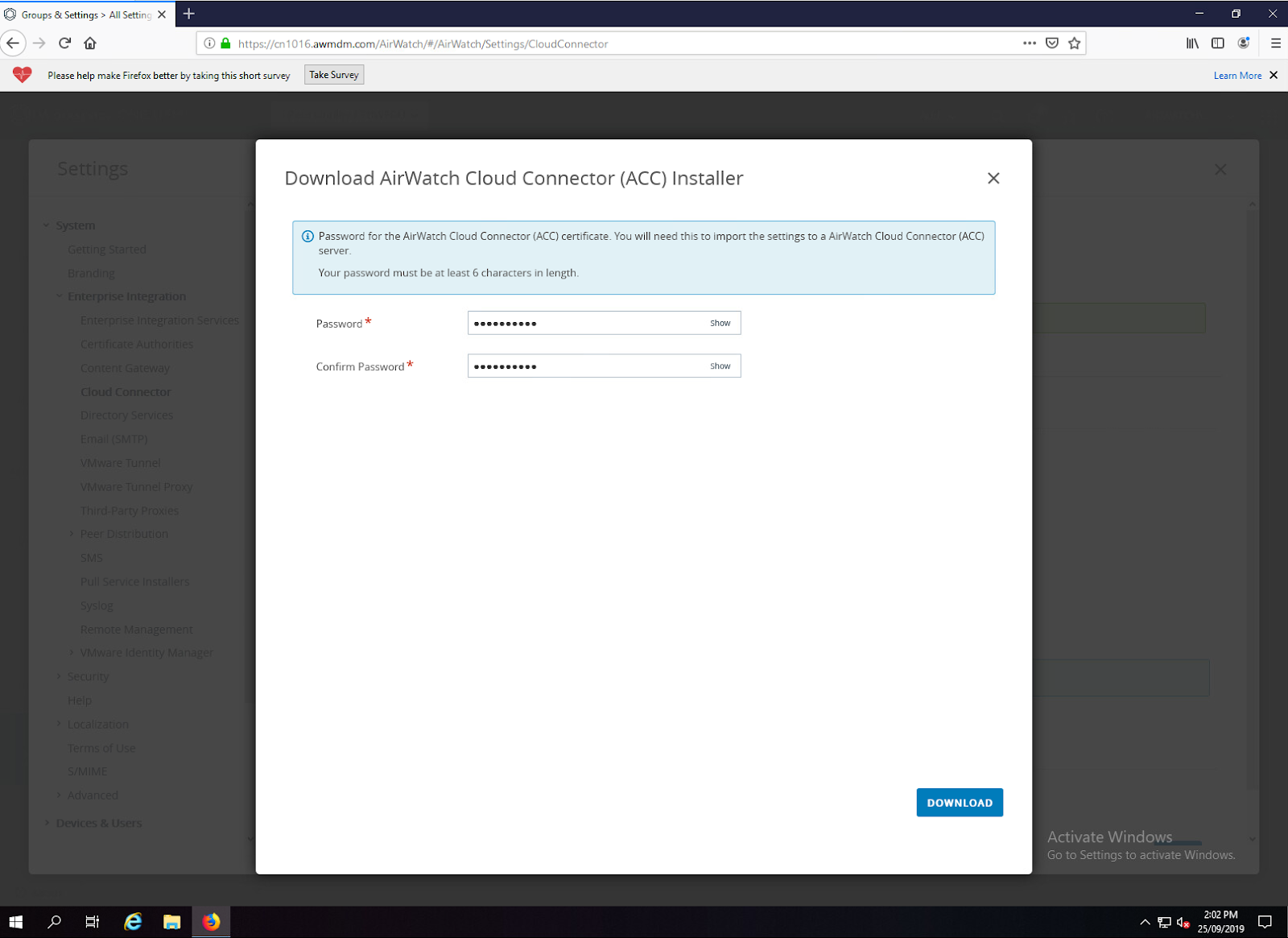This screenshot has height=938, width=1288.
Task: Click the Take Survey button
Action: click(334, 75)
